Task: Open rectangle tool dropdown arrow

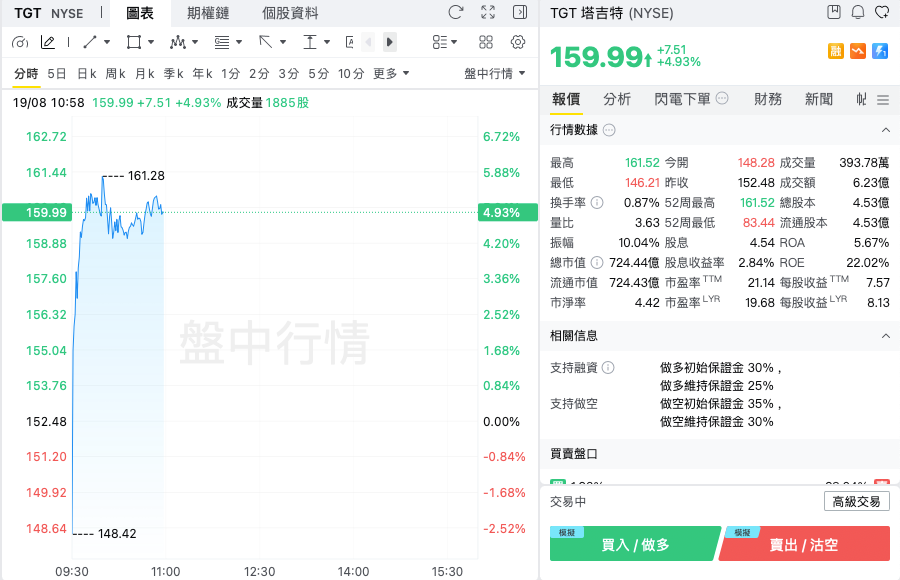Action: (151, 42)
